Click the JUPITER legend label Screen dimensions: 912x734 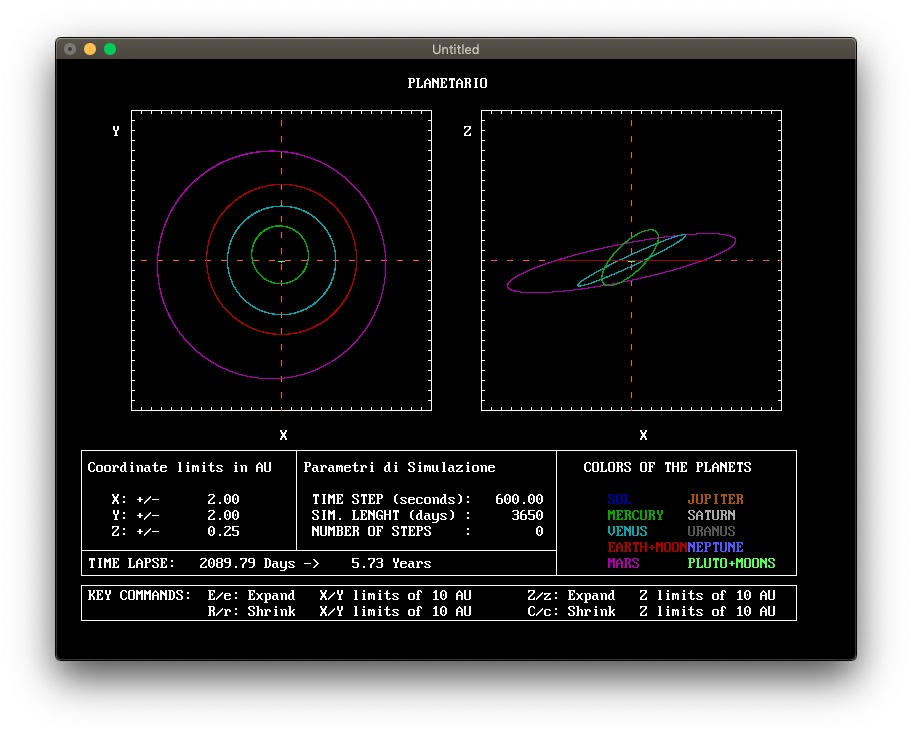pyautogui.click(x=715, y=499)
